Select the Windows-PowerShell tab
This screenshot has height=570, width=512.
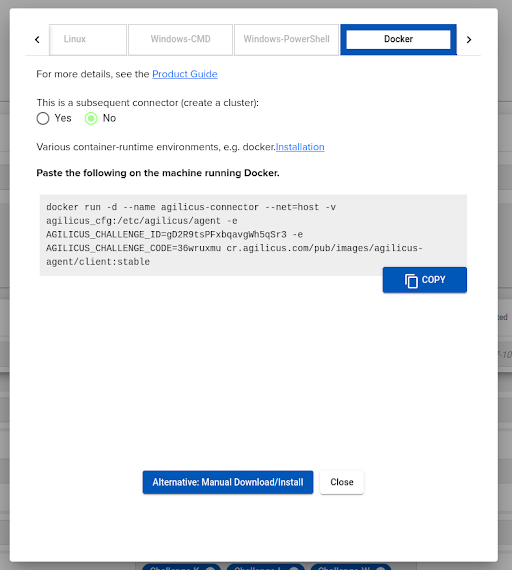287,39
